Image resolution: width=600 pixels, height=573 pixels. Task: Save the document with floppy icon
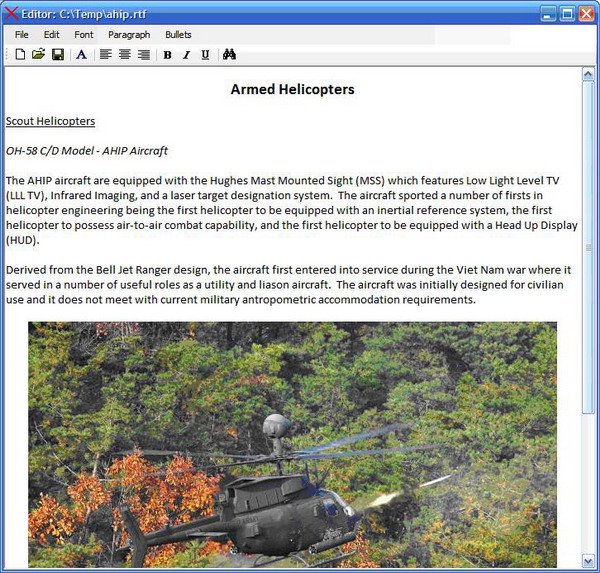coord(58,54)
